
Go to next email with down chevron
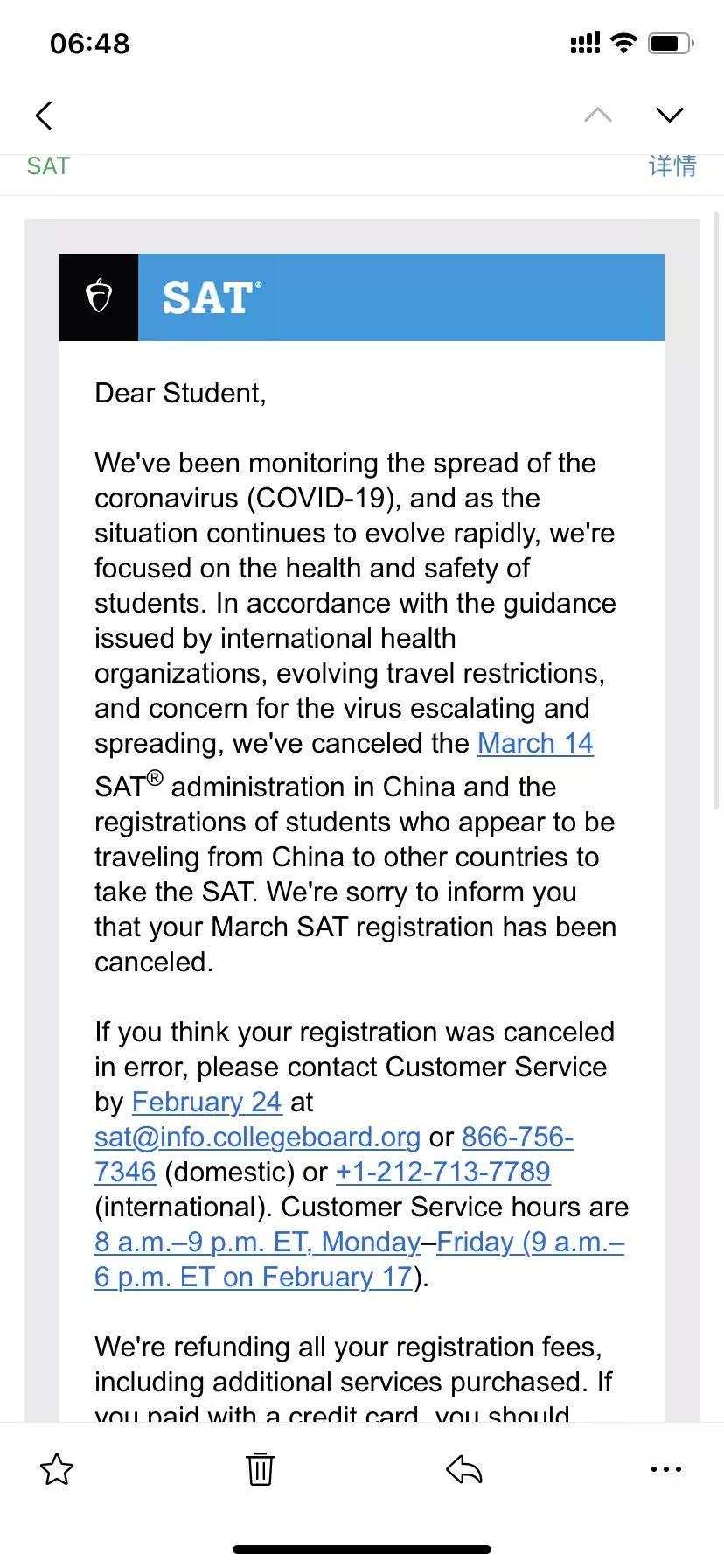point(669,115)
